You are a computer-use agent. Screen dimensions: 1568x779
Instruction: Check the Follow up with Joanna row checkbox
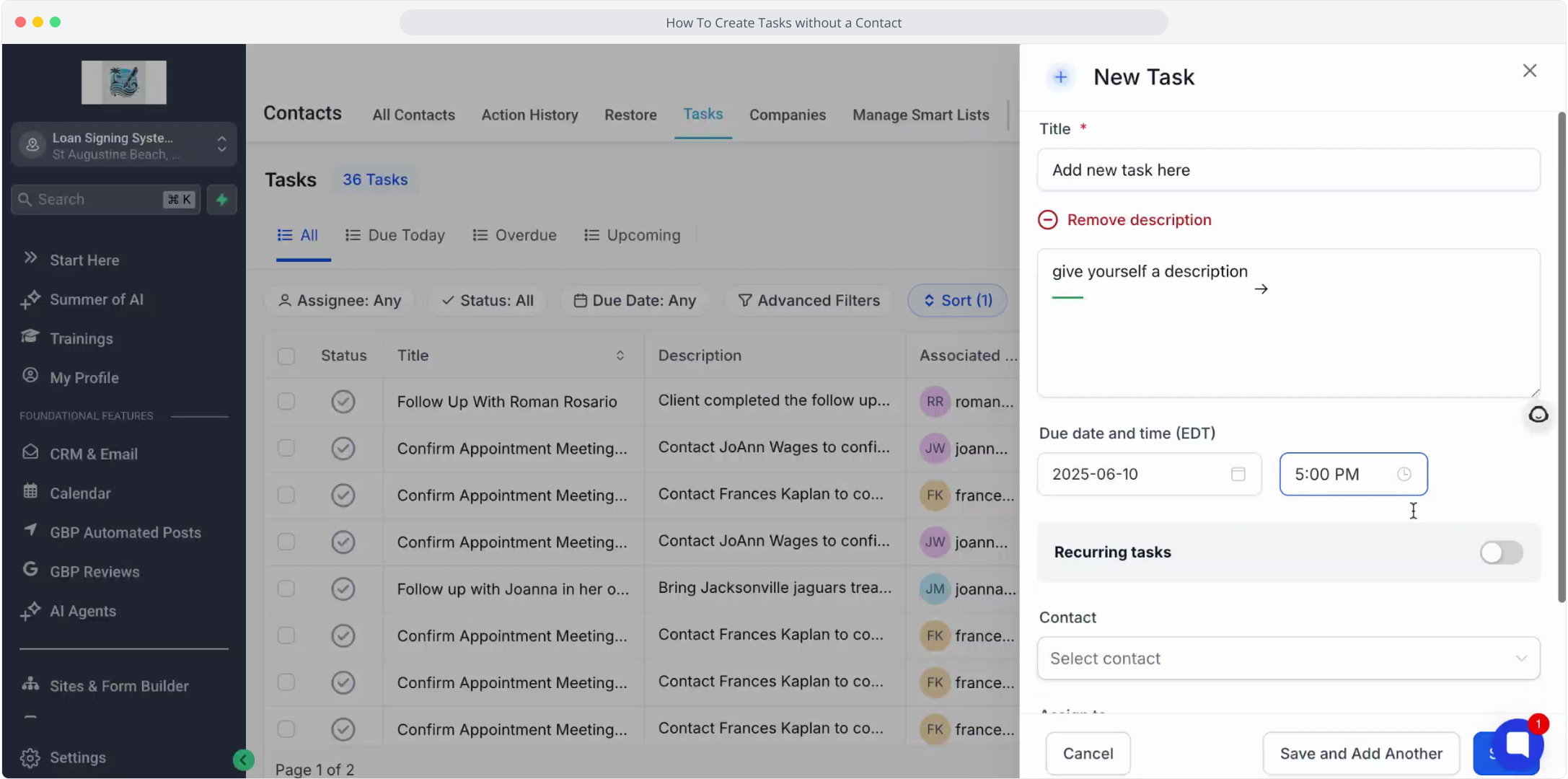[x=286, y=589]
